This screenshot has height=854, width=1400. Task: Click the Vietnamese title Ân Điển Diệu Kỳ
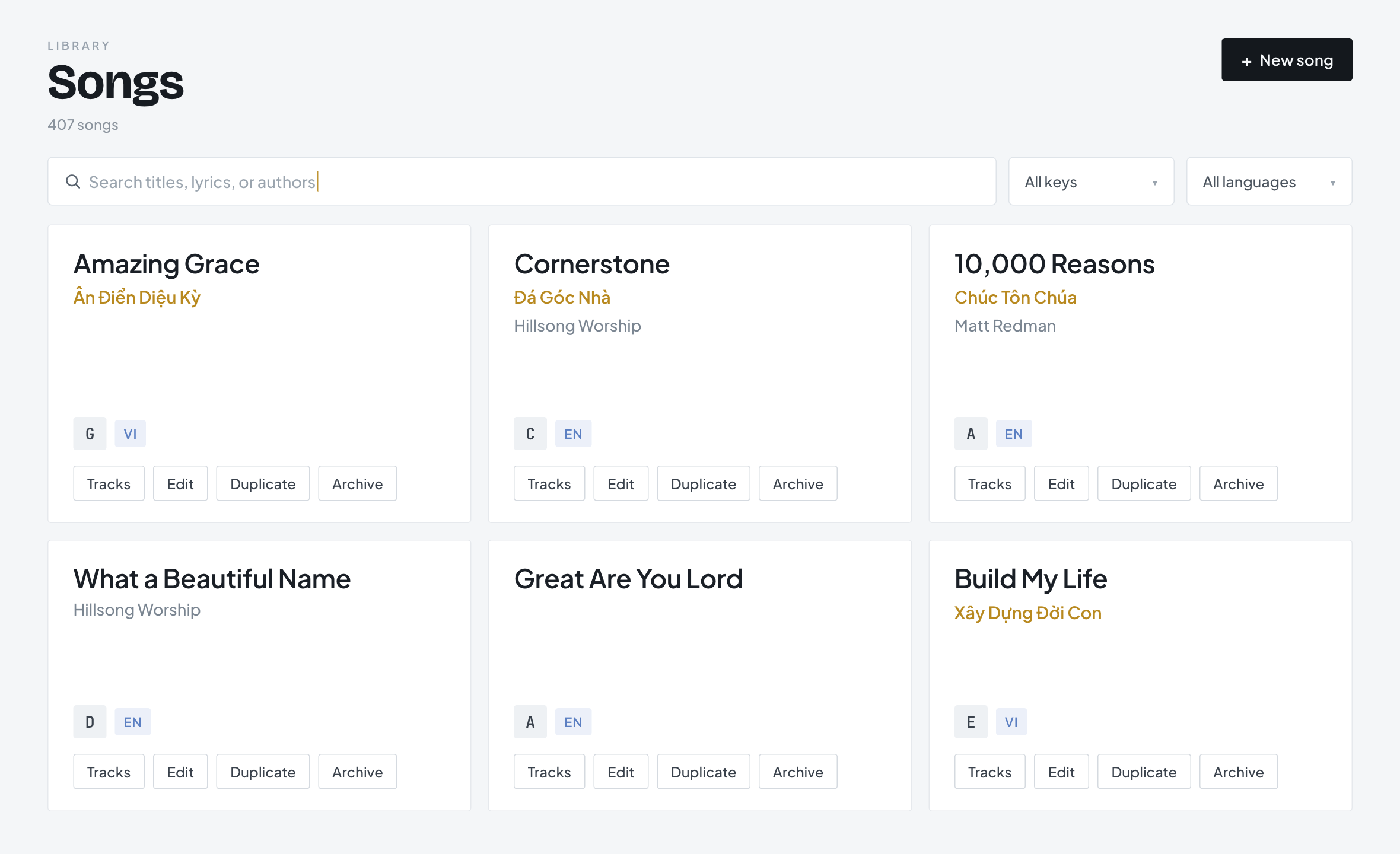tap(137, 297)
